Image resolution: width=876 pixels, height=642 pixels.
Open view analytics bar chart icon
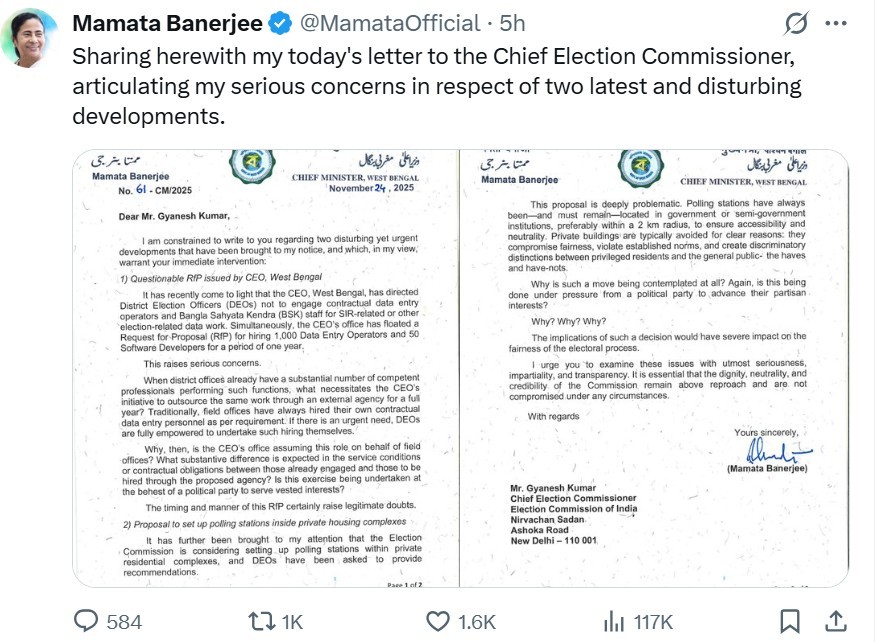(614, 622)
